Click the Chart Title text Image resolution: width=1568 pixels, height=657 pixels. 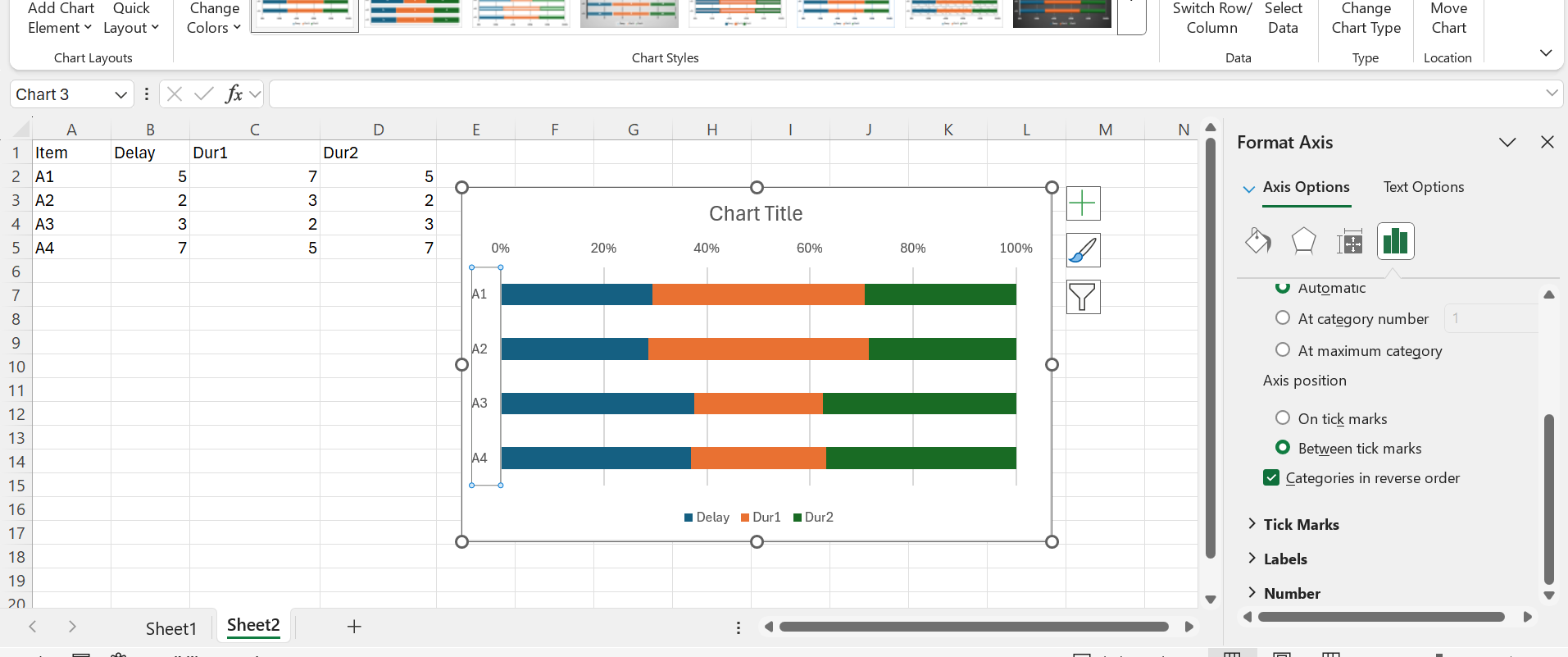(x=756, y=213)
